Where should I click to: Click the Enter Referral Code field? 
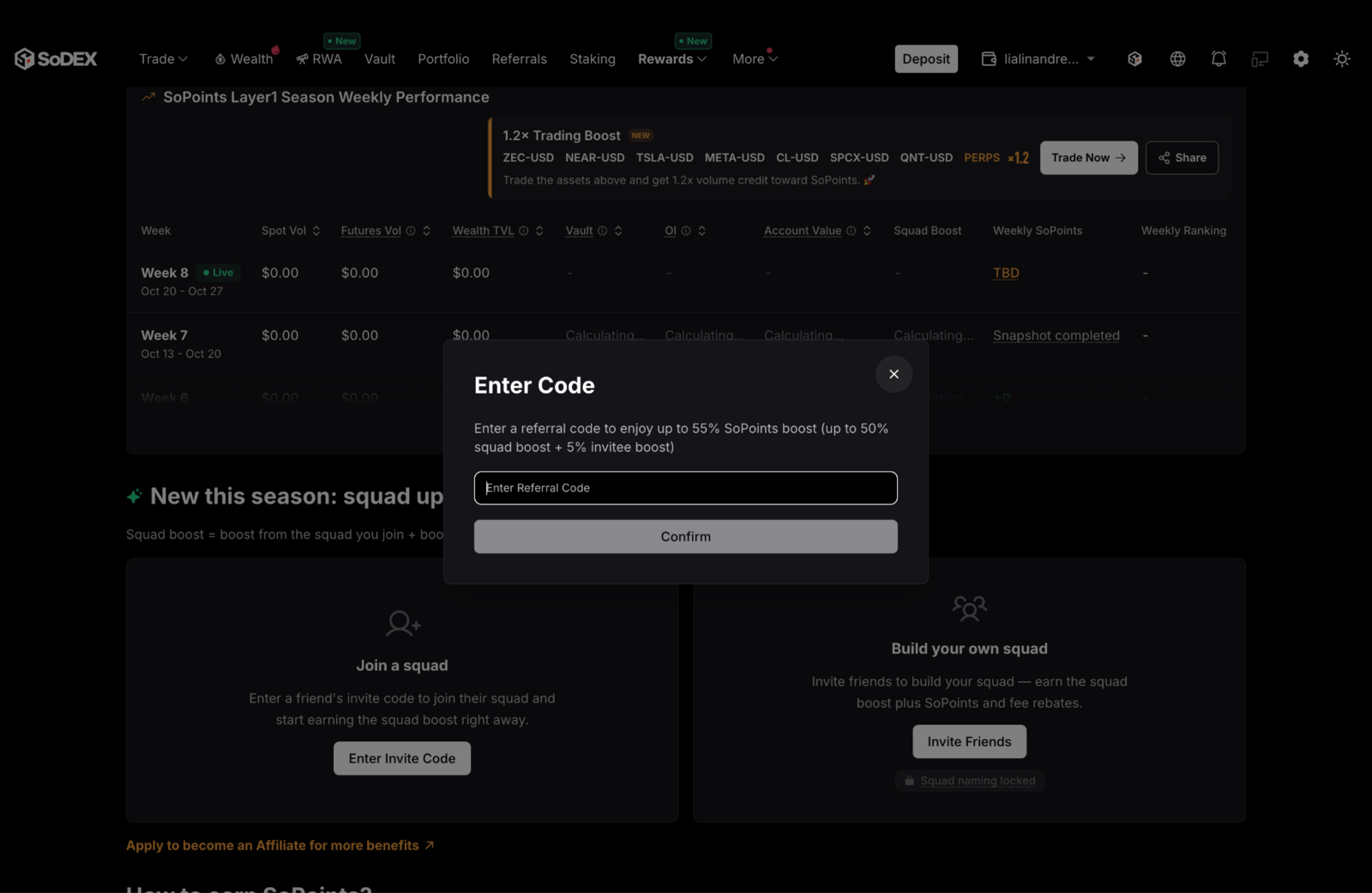pyautogui.click(x=685, y=487)
